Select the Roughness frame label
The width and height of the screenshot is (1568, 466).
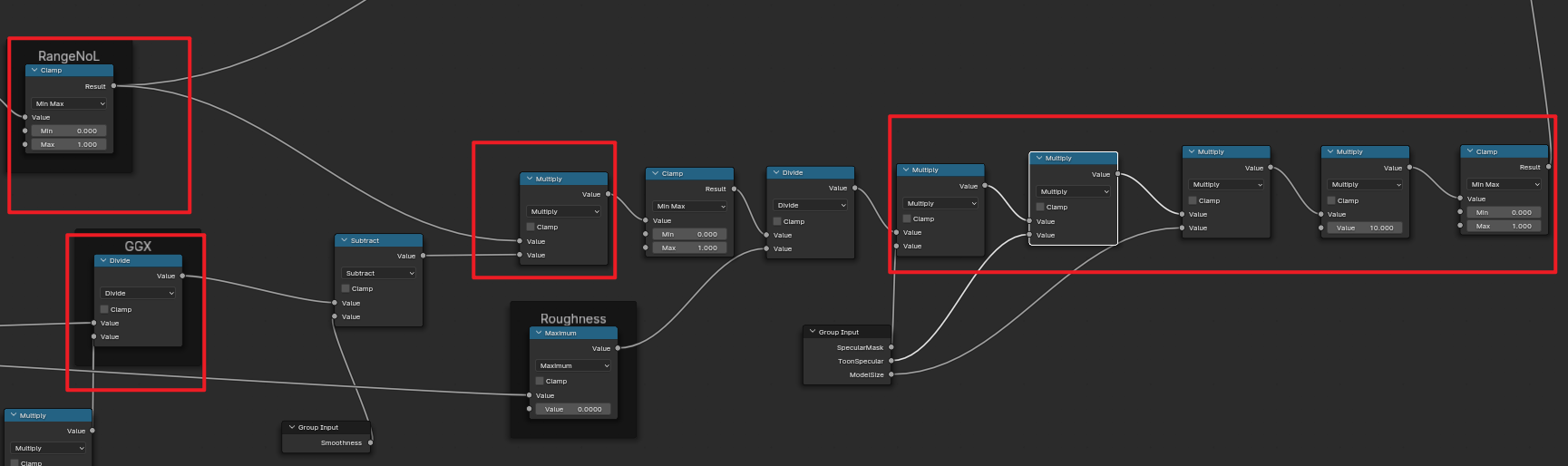573,318
